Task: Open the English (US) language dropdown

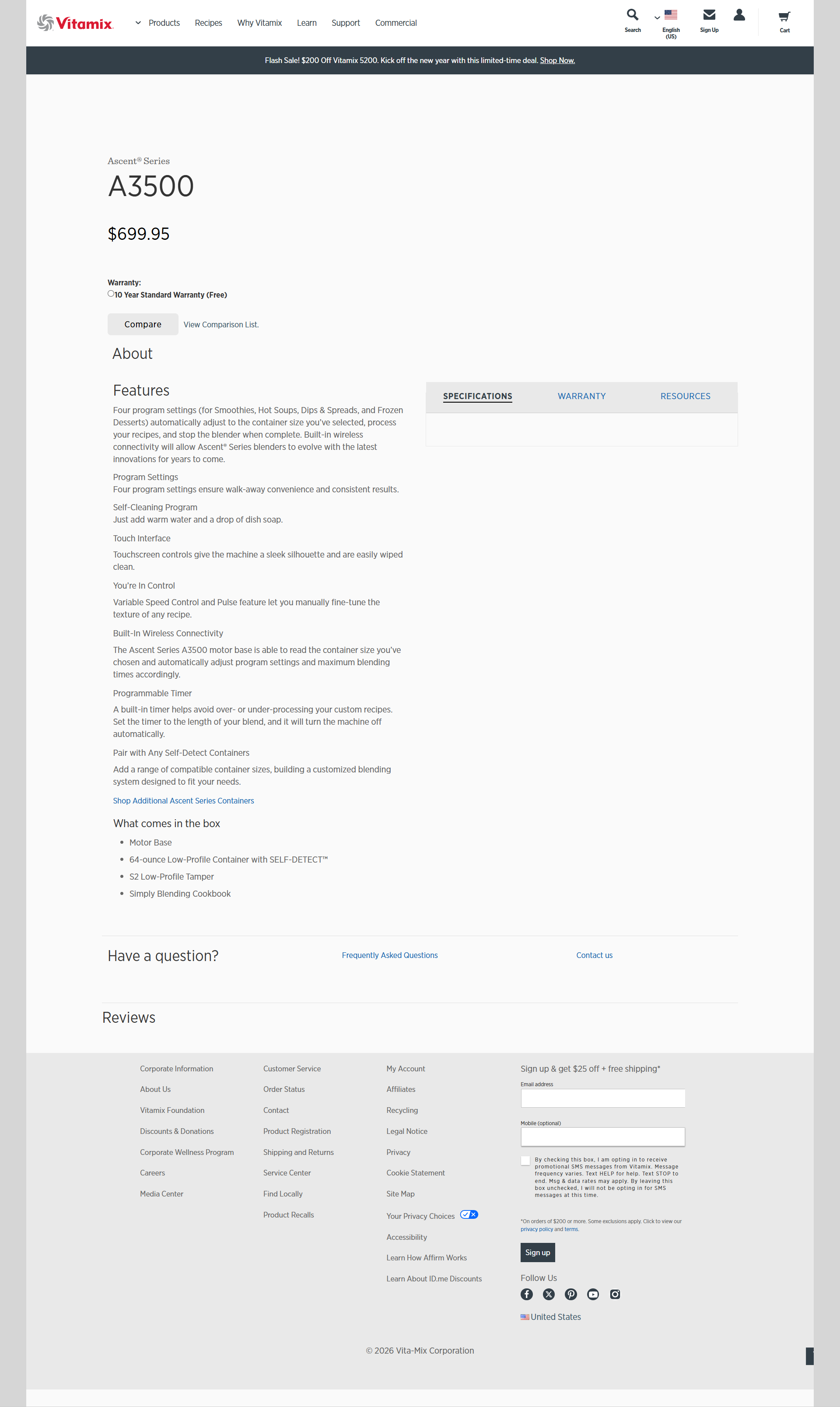Action: 666,23
